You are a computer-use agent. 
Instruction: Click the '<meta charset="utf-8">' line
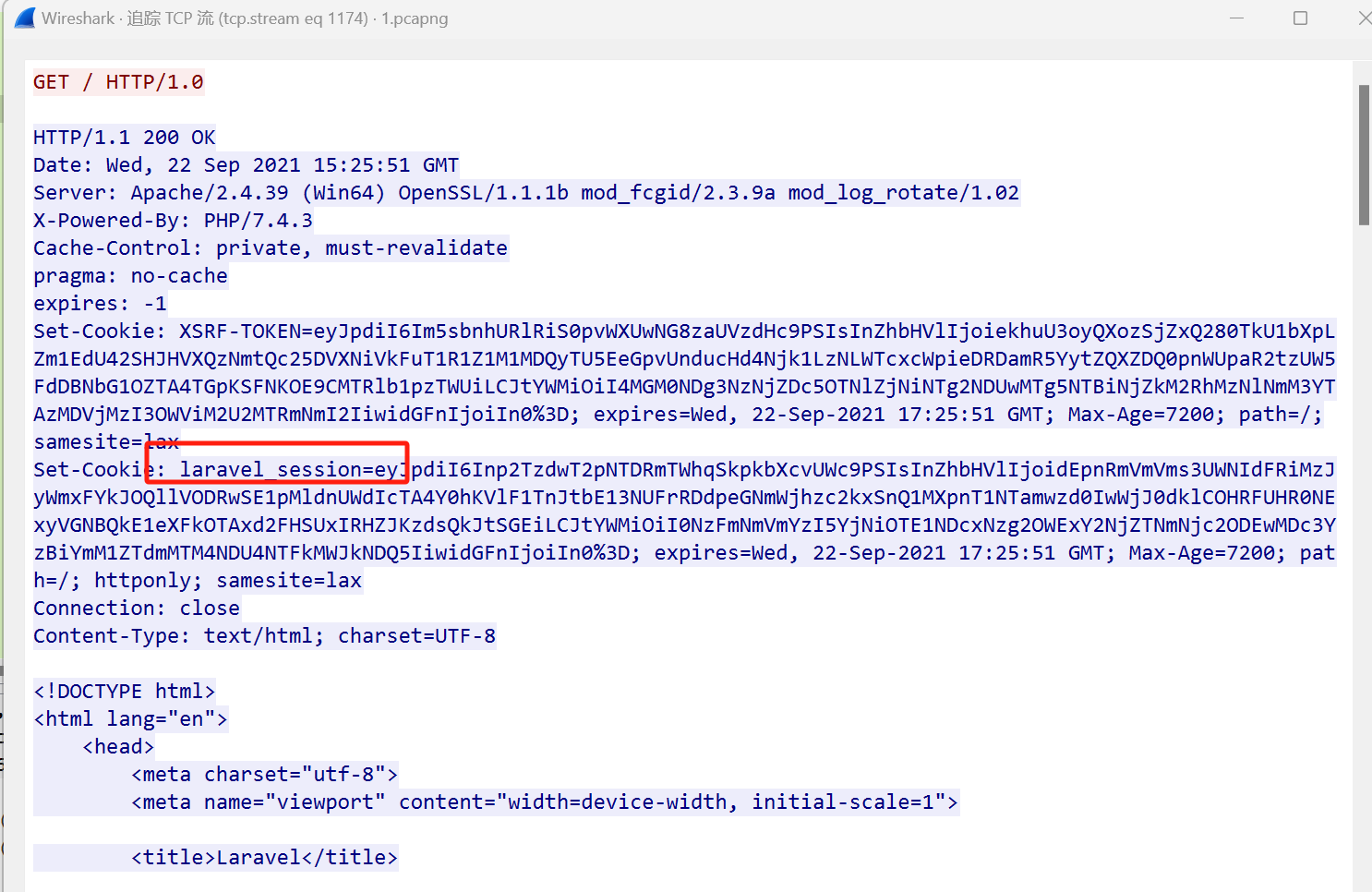click(265, 775)
